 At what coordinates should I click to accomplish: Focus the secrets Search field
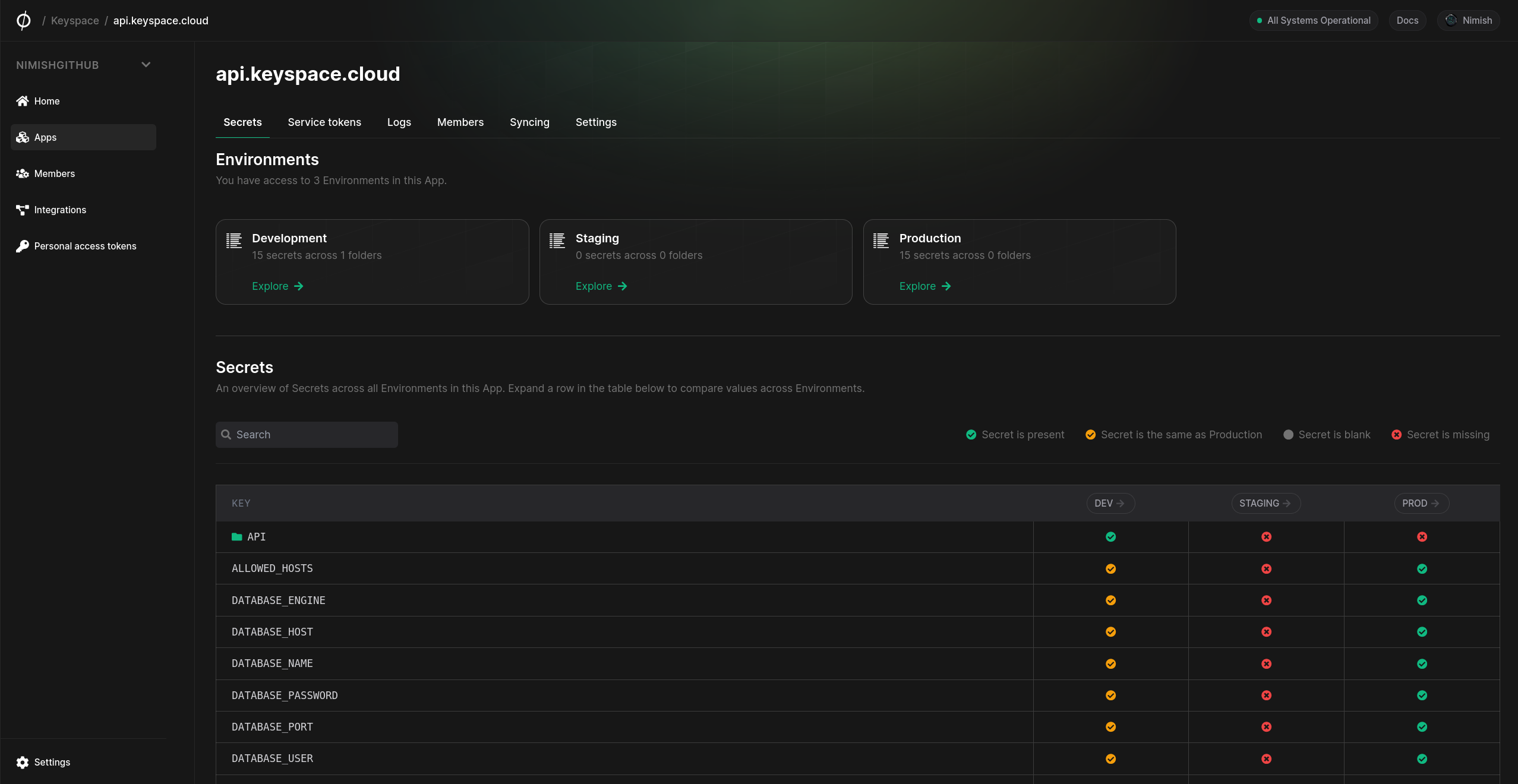307,435
